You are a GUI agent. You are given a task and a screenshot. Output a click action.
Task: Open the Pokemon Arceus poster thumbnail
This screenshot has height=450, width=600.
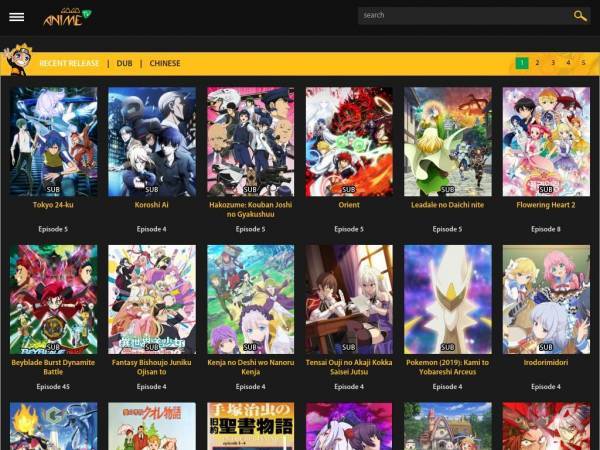[448, 299]
